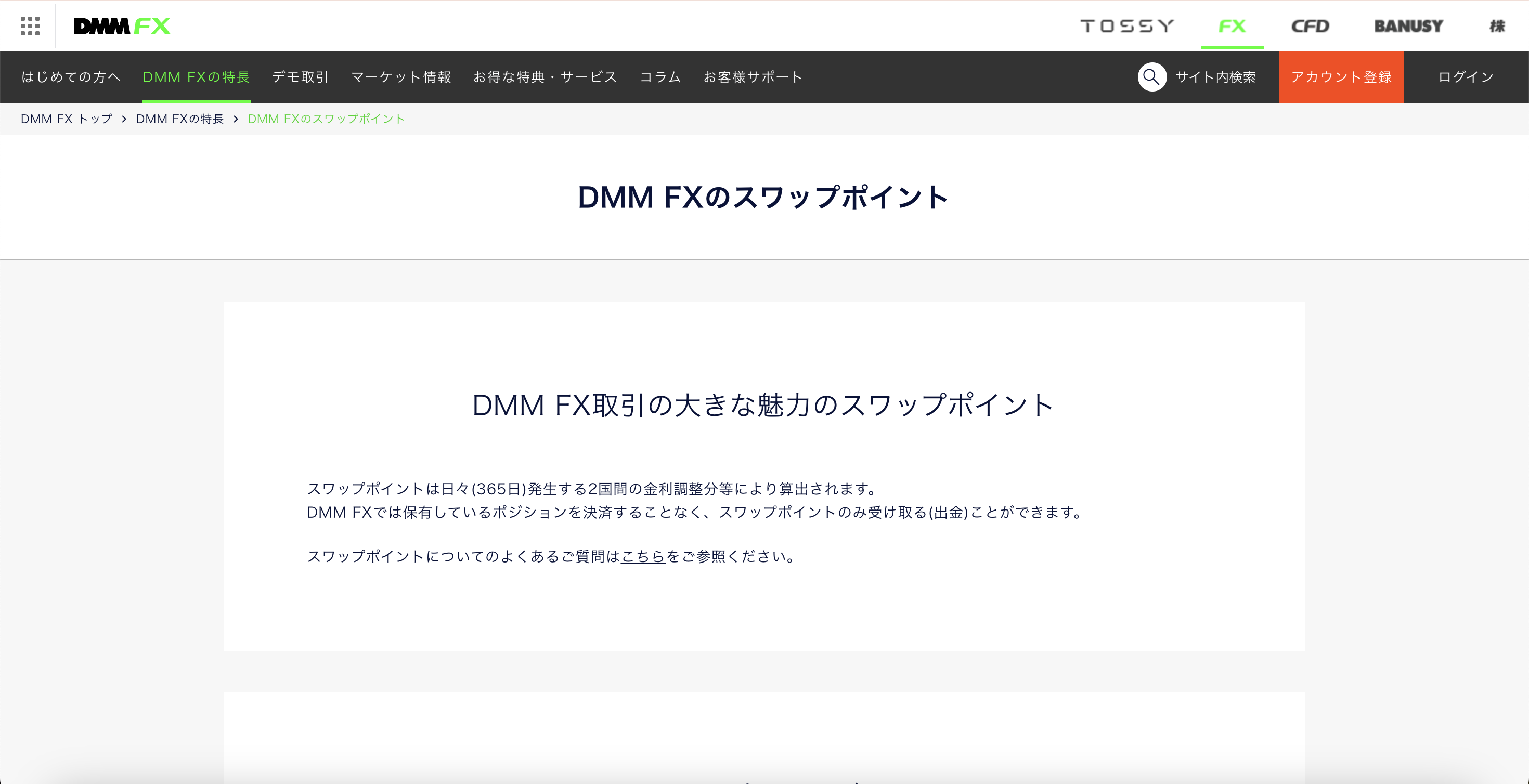Open the DMM FXの特長 menu item
The height and width of the screenshot is (784, 1529).
coord(196,77)
